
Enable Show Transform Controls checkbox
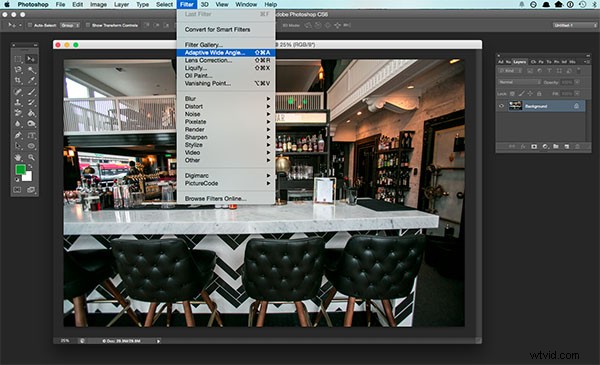[88, 25]
